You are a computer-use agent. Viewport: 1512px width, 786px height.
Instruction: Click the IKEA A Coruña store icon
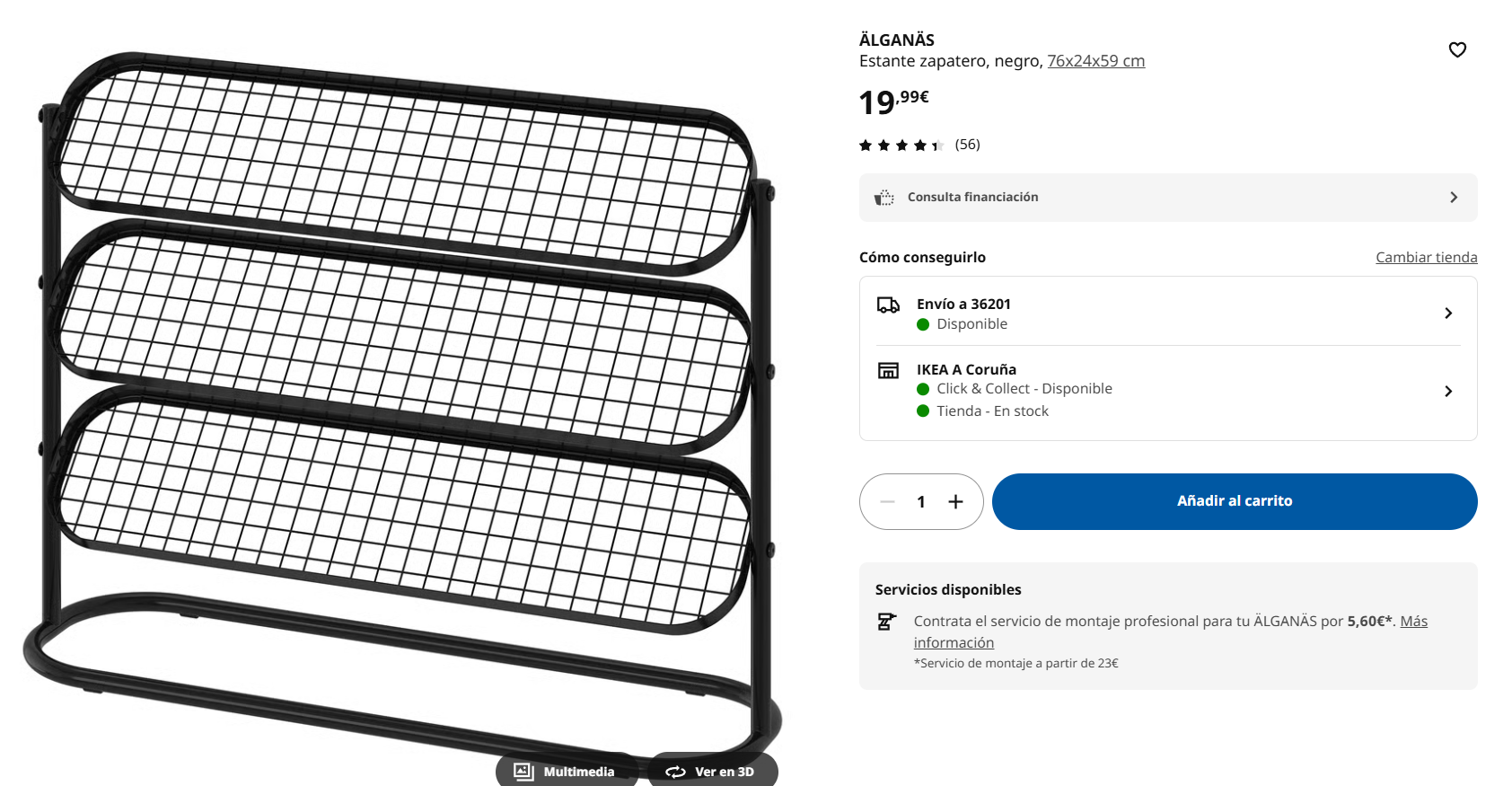pos(888,370)
